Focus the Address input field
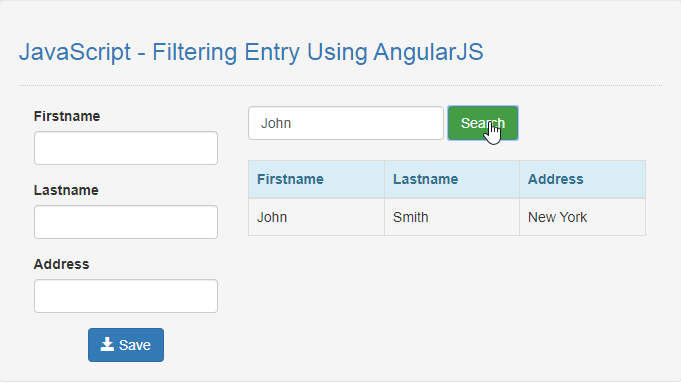 pyautogui.click(x=126, y=296)
